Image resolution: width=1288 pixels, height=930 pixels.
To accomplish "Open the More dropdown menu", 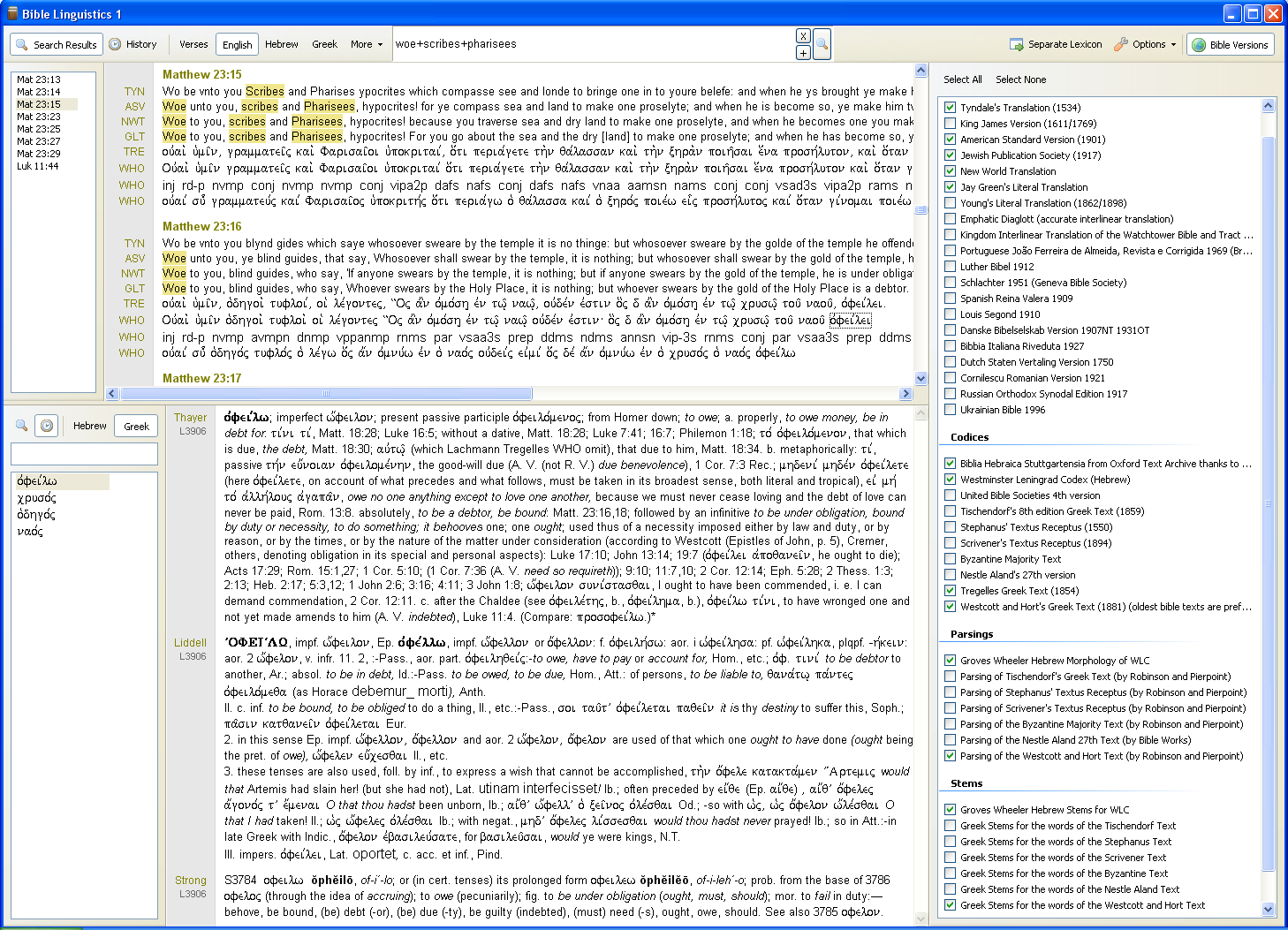I will [x=367, y=44].
